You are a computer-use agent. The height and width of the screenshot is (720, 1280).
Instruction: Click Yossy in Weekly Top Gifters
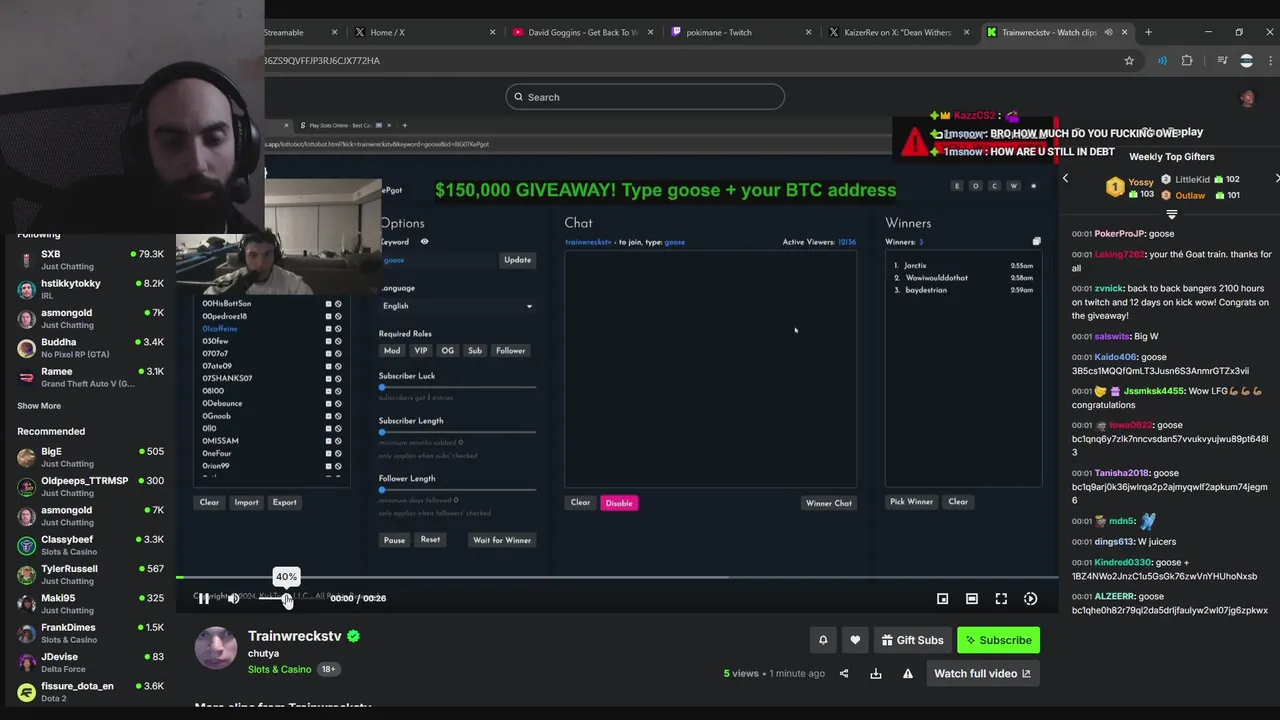(x=1141, y=183)
